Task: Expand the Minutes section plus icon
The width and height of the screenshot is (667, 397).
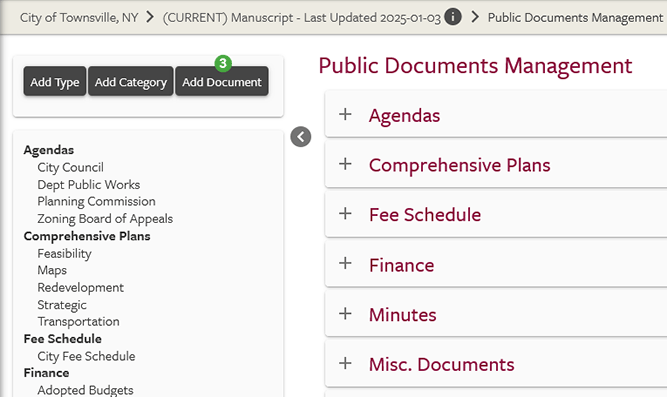Action: 345,314
